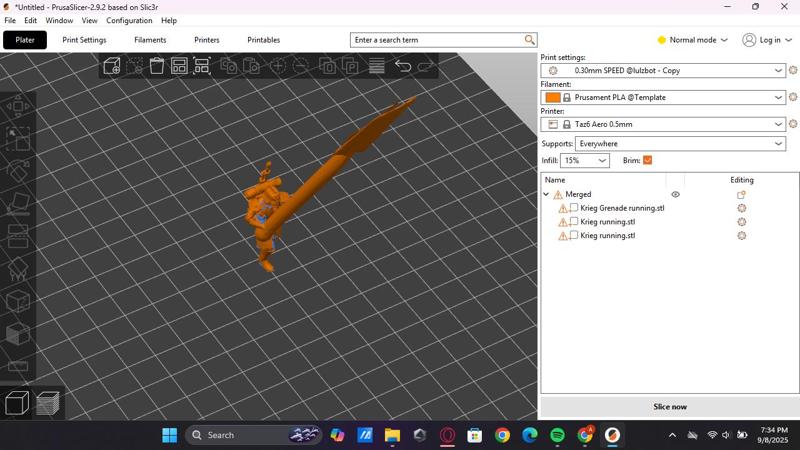Select the Cut tool
800x450 pixels.
(x=18, y=236)
